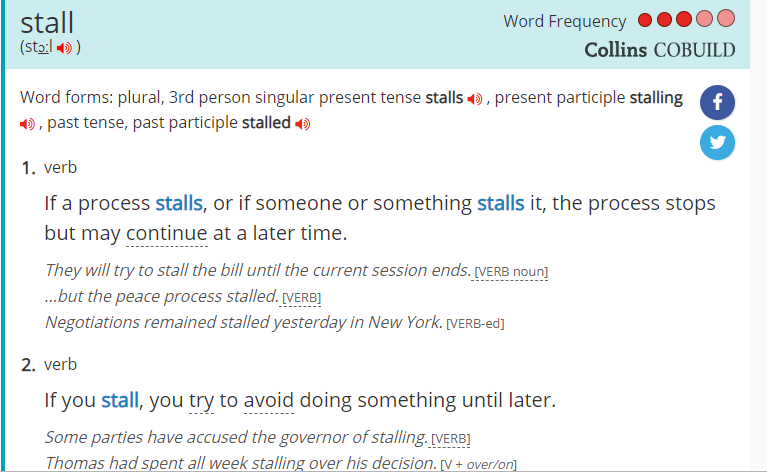
Task: Share this entry on Twitter
Action: point(717,142)
